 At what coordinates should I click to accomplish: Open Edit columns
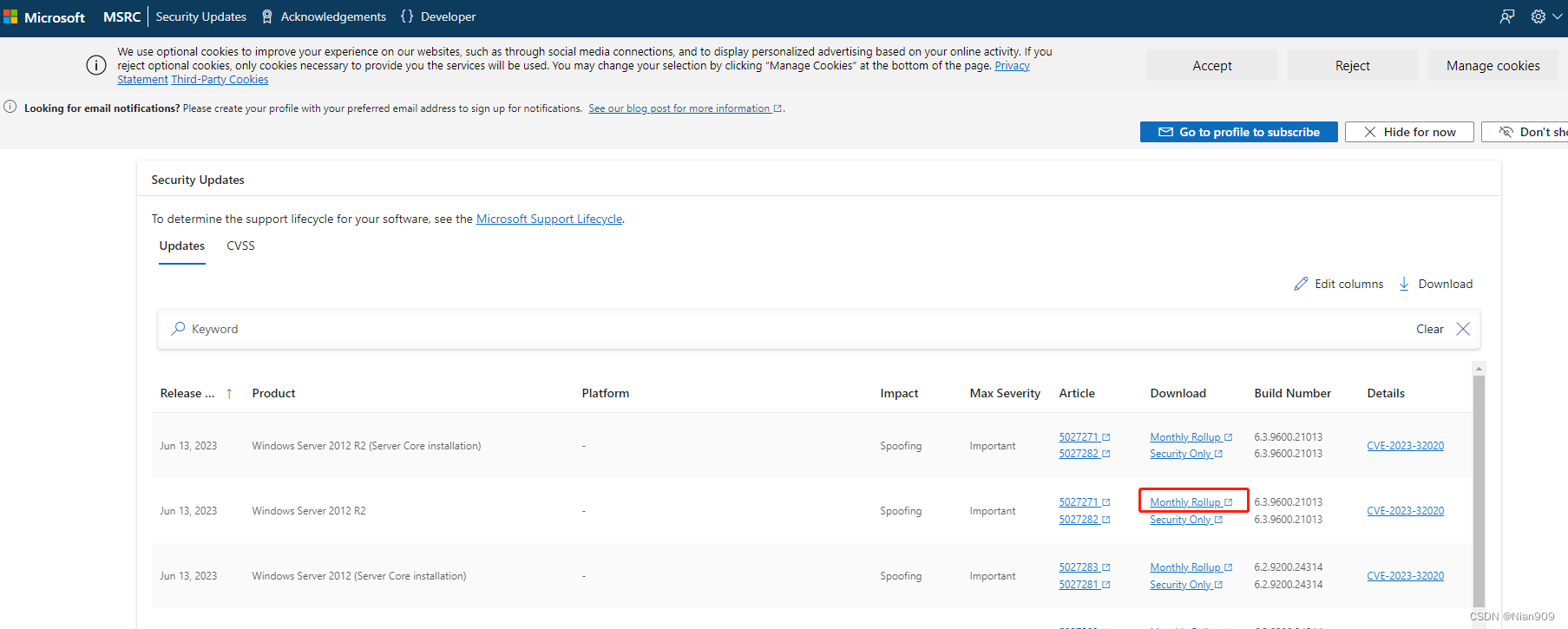[x=1339, y=284]
